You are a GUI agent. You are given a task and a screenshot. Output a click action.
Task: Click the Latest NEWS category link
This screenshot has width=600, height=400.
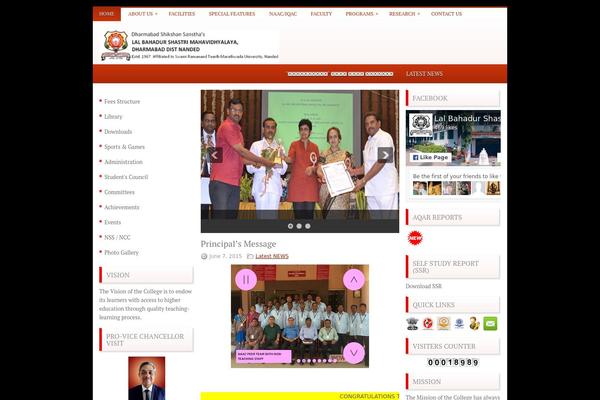click(272, 256)
